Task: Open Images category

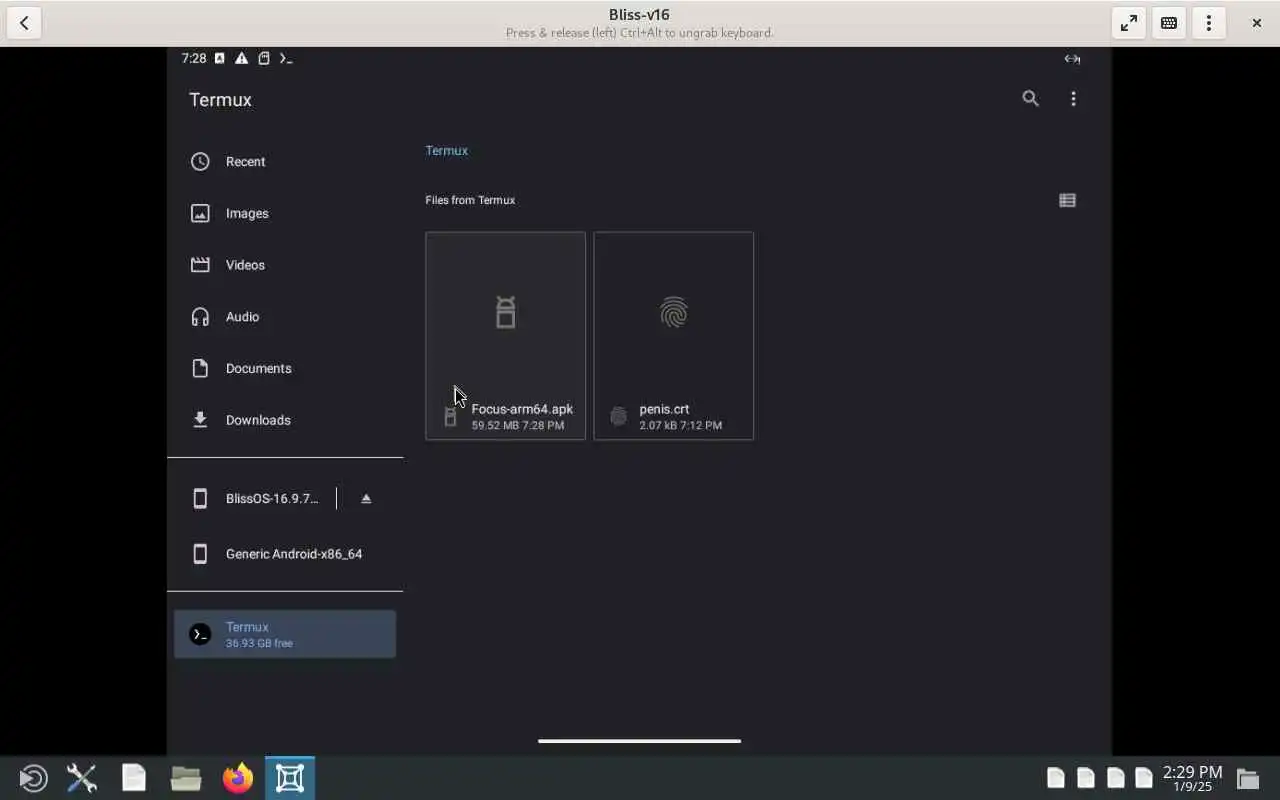Action: (285, 213)
